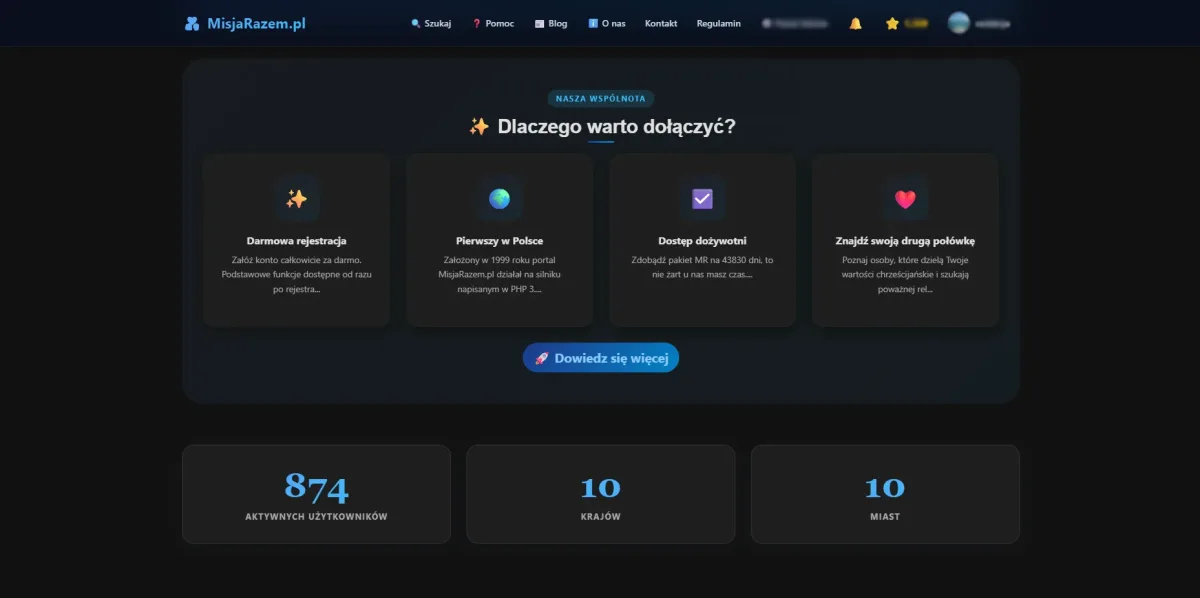The height and width of the screenshot is (598, 1200).
Task: Select the Dostęp dożywotni card title
Action: click(x=702, y=241)
